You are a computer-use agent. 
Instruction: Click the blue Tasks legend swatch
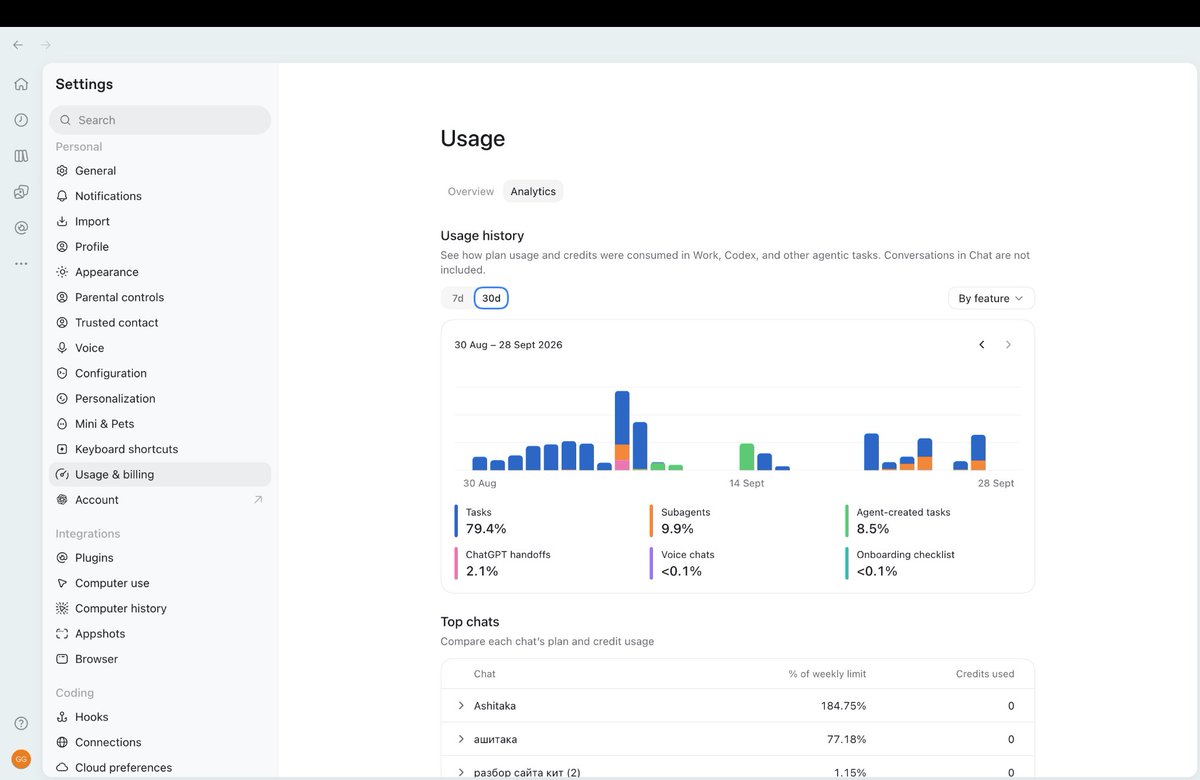point(456,521)
